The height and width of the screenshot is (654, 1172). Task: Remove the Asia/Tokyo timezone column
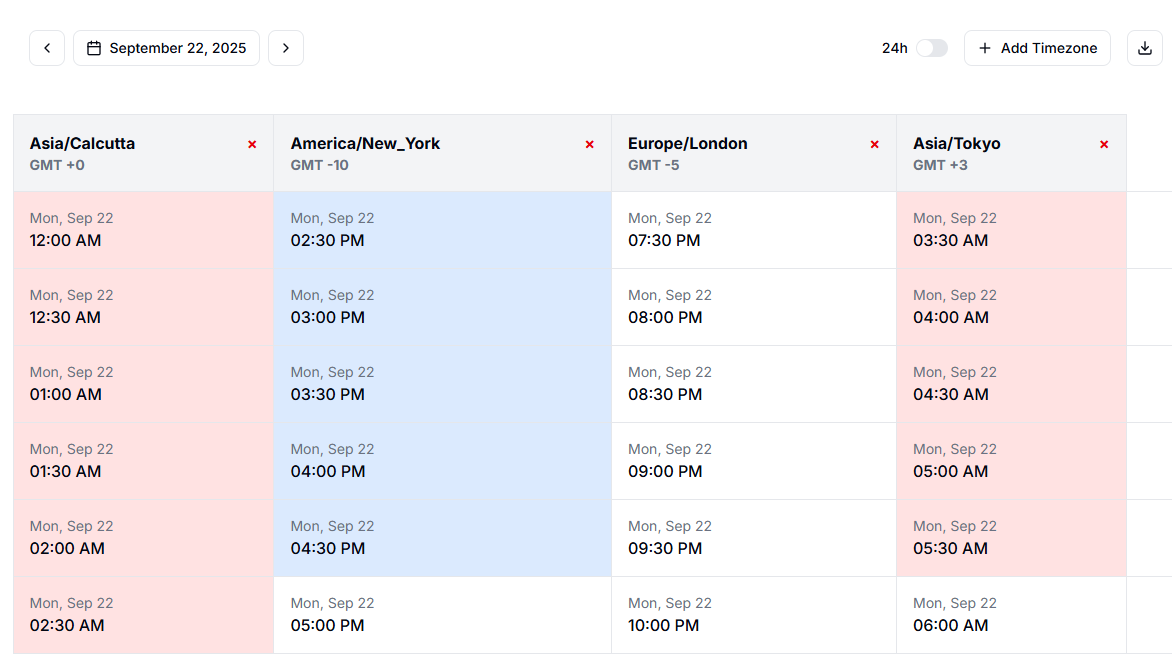pyautogui.click(x=1104, y=145)
